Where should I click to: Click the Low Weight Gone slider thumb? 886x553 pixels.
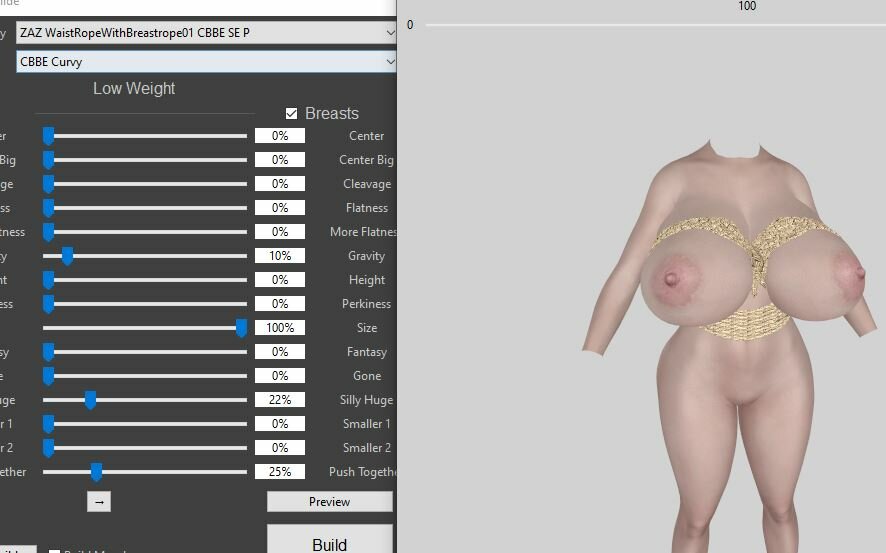(x=49, y=376)
